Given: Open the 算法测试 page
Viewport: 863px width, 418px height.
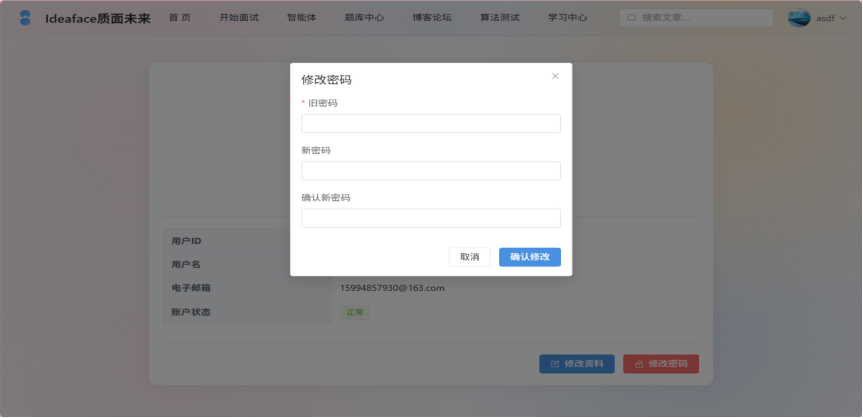Looking at the screenshot, I should (x=500, y=18).
